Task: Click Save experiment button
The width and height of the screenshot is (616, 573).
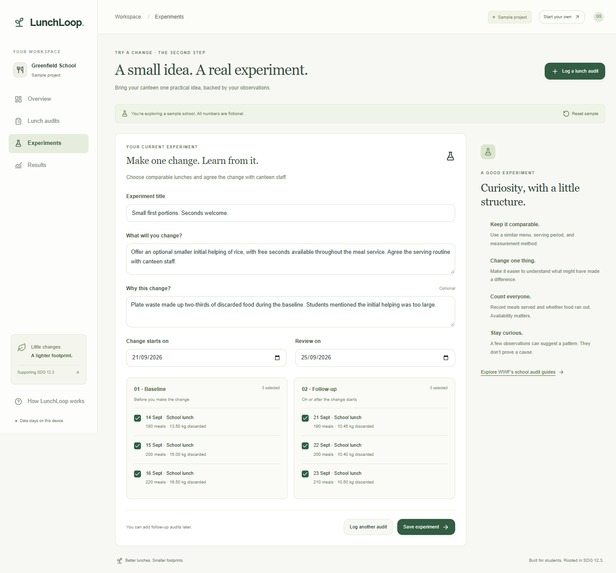Action: click(426, 527)
